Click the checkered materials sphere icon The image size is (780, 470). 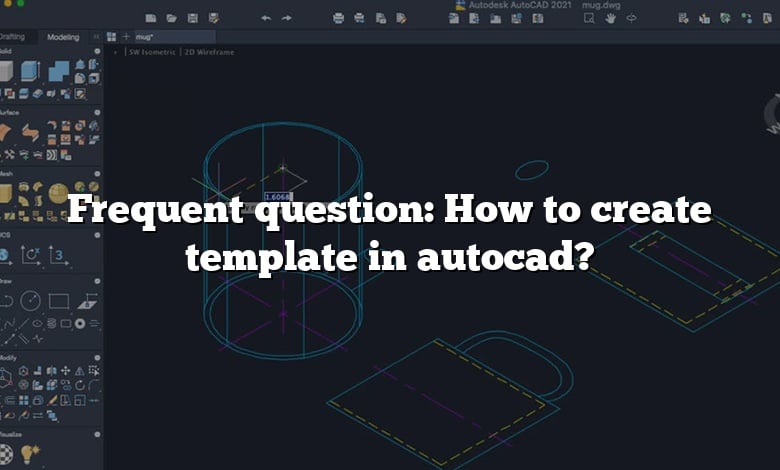5,454
